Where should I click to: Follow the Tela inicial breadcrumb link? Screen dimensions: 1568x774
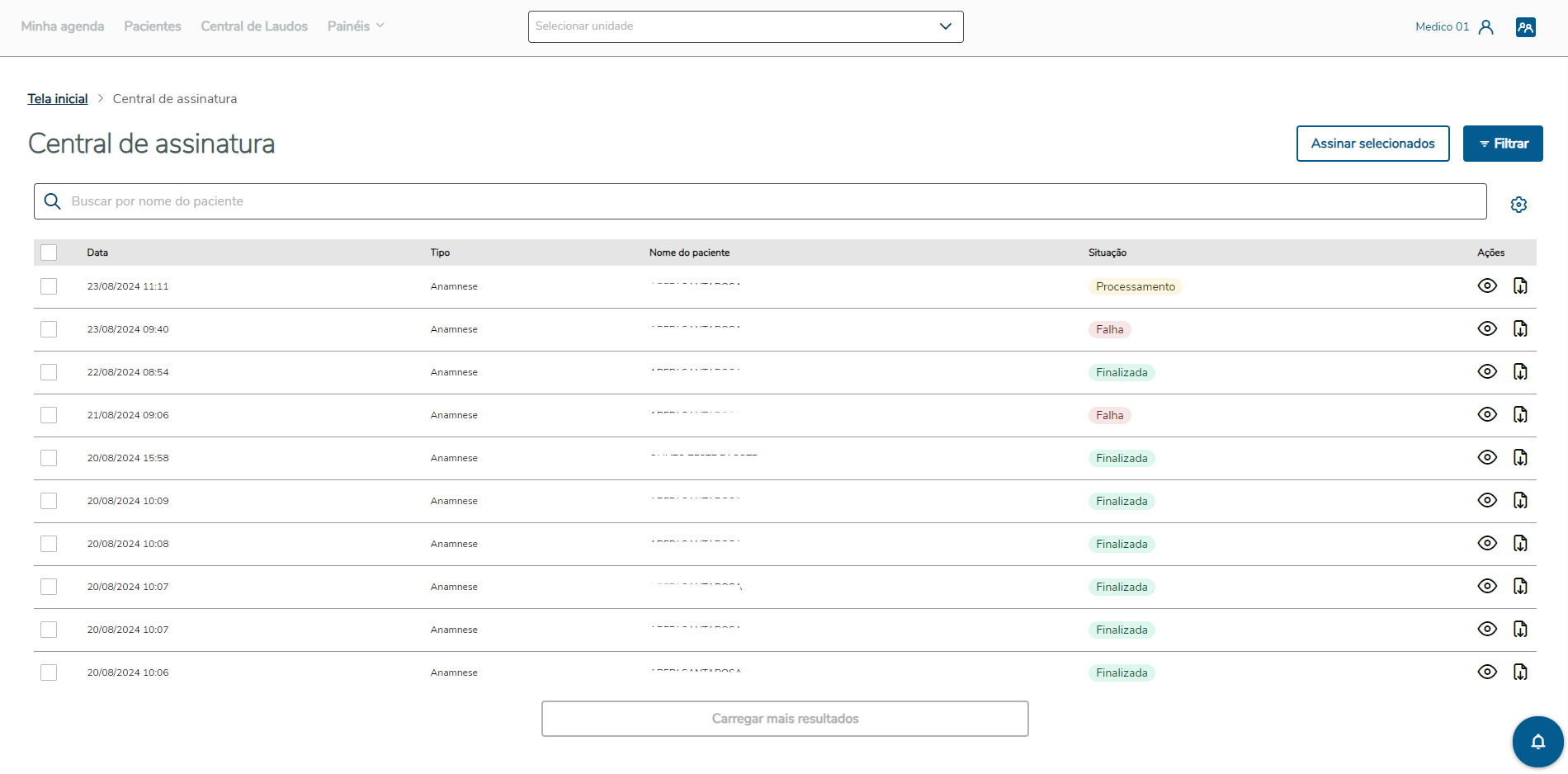(58, 99)
